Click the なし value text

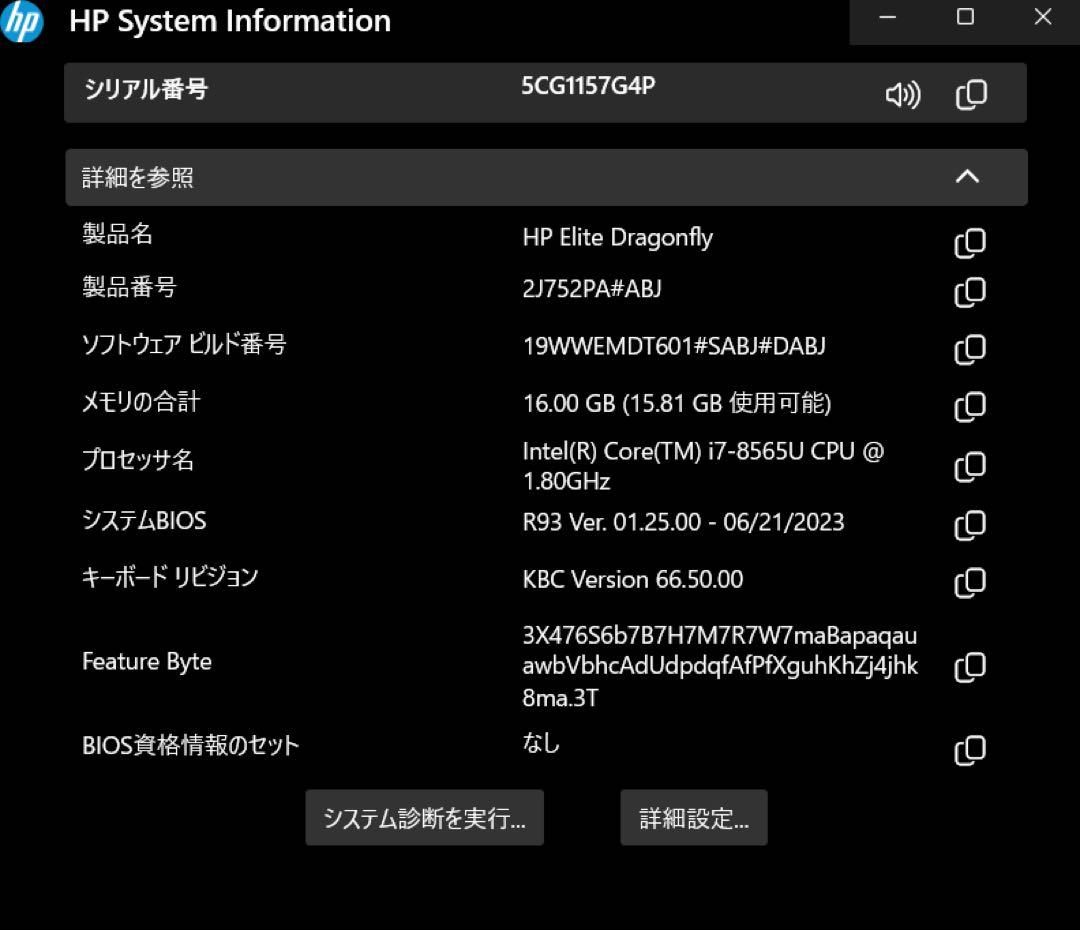541,743
